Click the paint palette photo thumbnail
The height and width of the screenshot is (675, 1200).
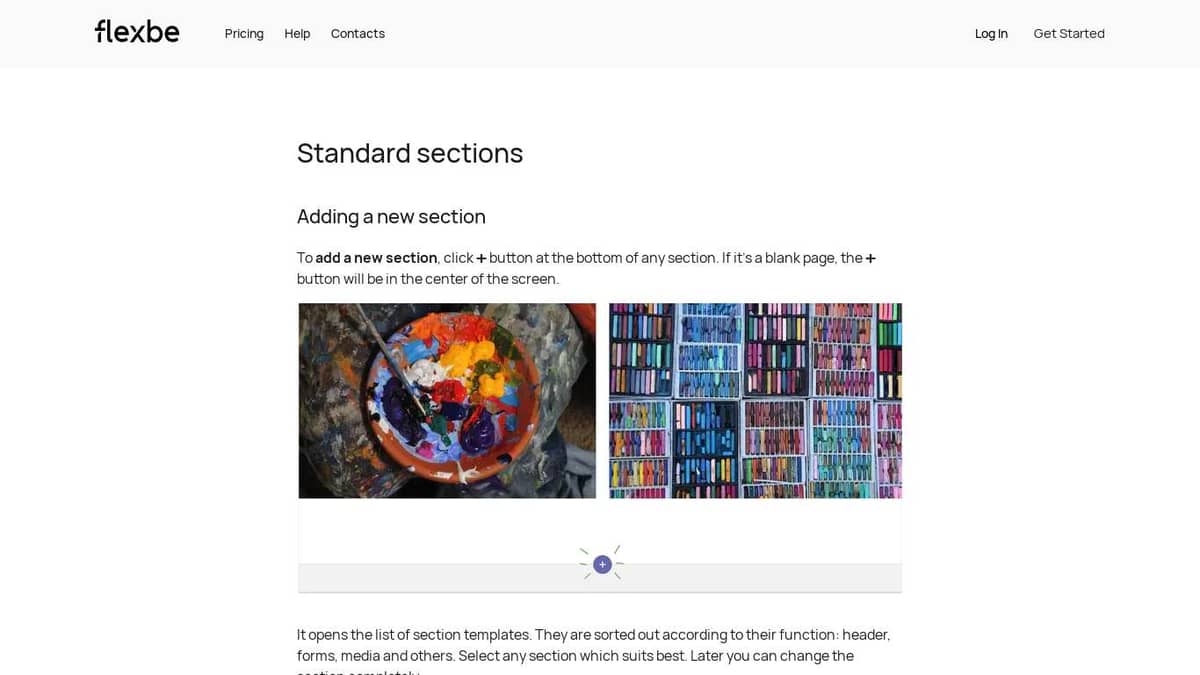click(x=447, y=400)
